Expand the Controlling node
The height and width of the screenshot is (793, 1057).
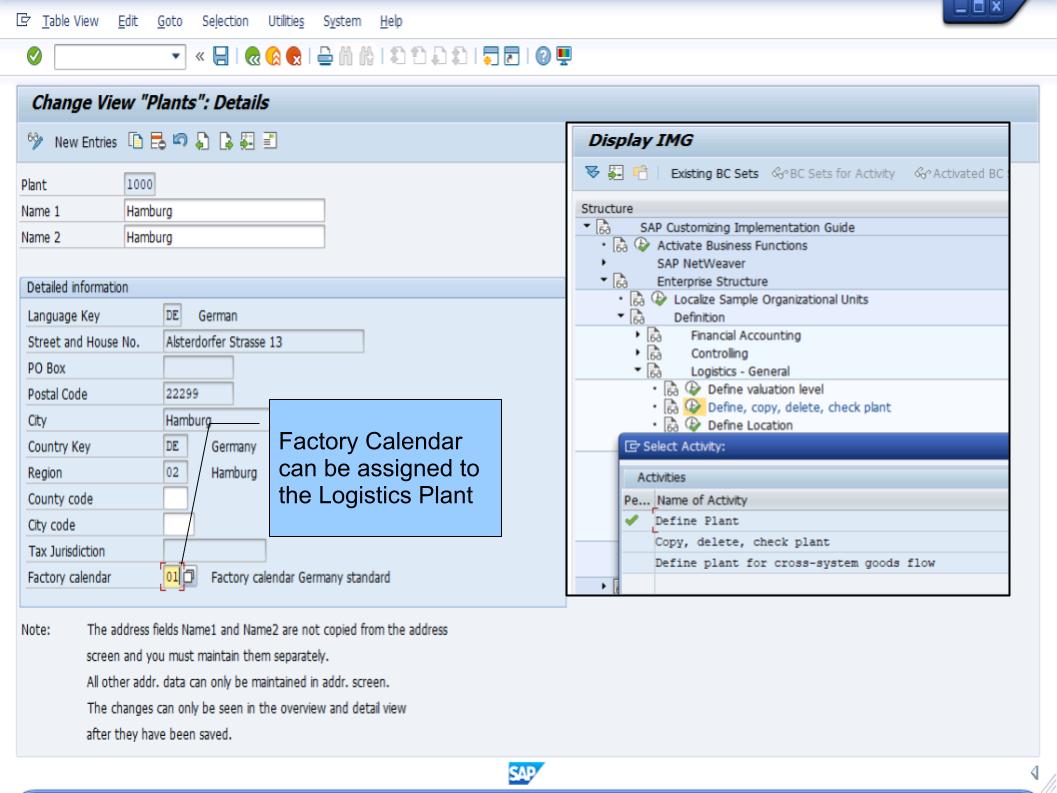pyautogui.click(x=638, y=352)
